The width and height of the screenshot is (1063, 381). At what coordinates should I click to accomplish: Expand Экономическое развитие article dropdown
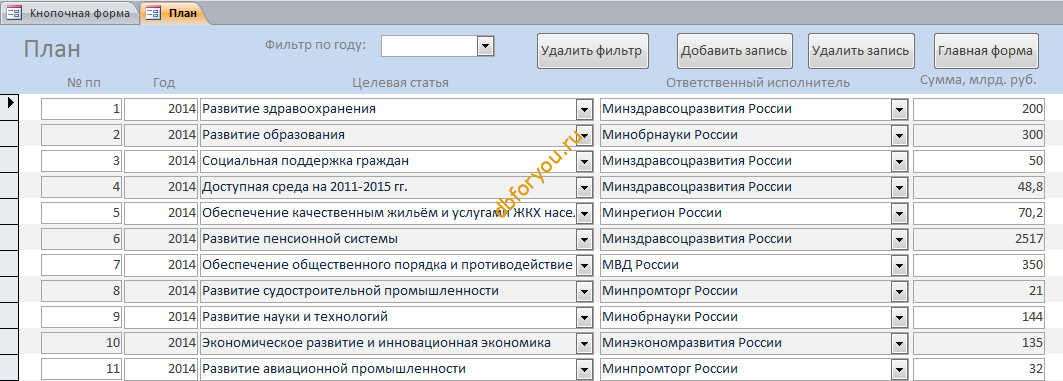584,344
